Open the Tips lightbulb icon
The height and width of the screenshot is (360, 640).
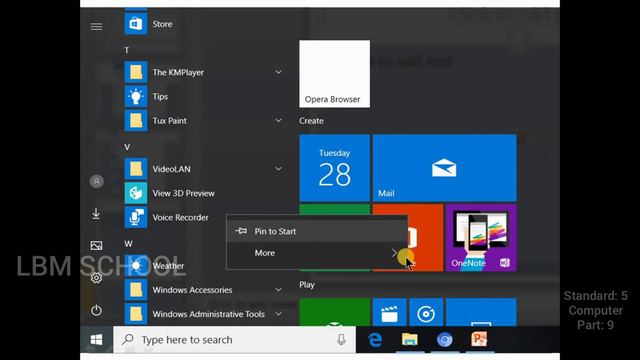pos(136,96)
